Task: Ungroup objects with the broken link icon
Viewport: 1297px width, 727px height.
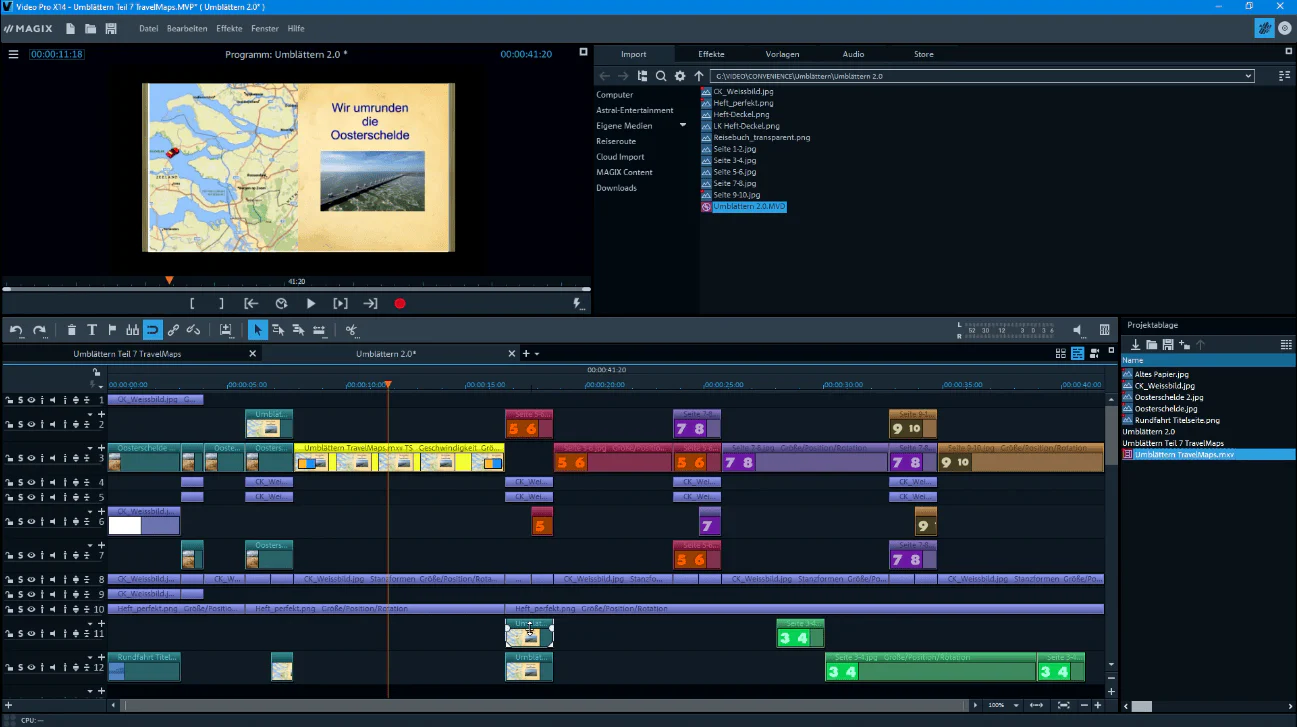Action: 194,330
